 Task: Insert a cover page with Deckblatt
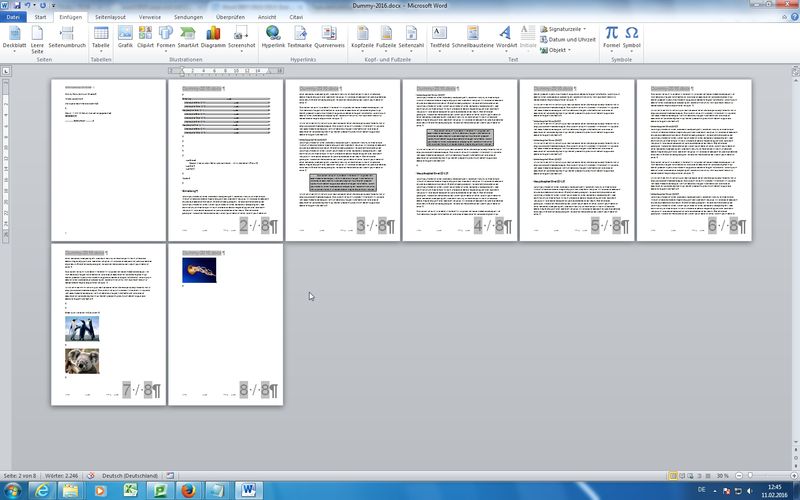tap(15, 38)
